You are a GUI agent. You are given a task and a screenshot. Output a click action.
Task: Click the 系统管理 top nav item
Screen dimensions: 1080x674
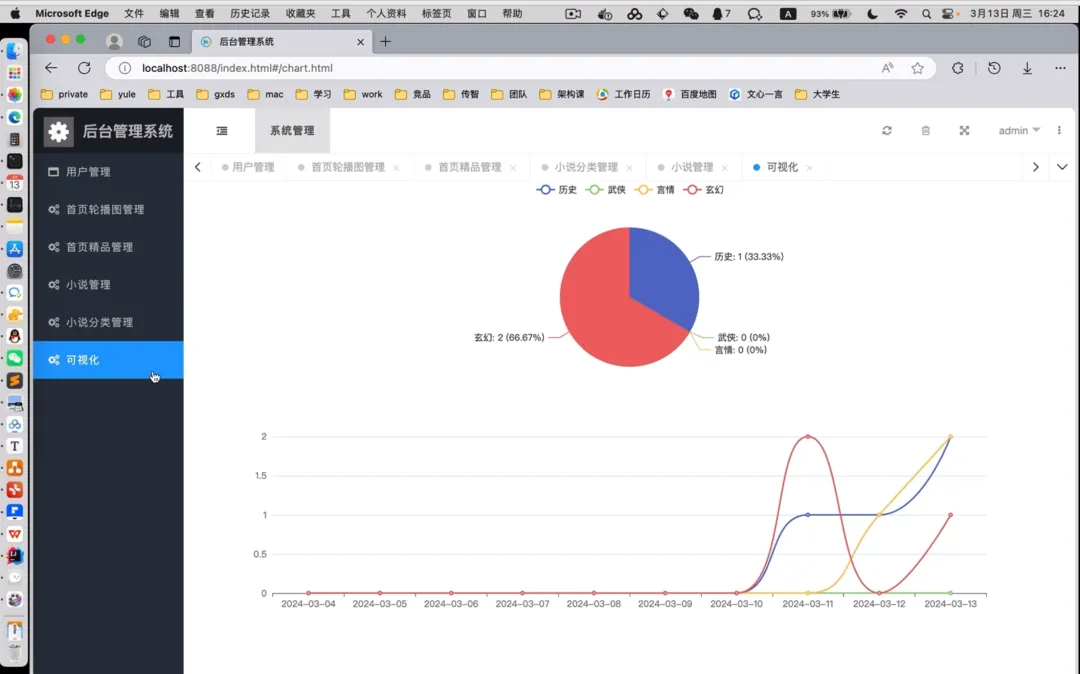point(292,131)
